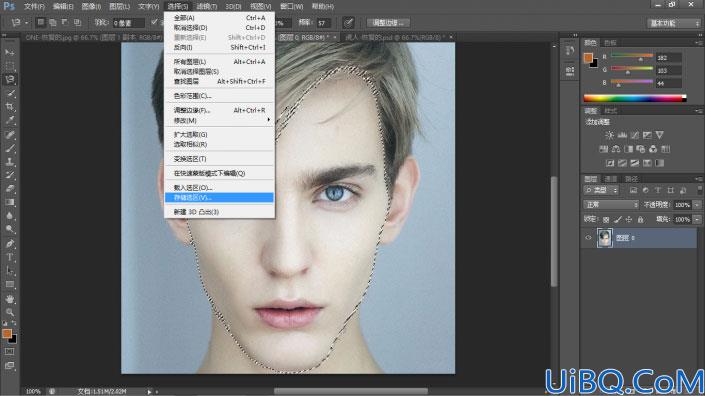Select the Crop tool
Screen dimensions: 705x396
pos(9,107)
